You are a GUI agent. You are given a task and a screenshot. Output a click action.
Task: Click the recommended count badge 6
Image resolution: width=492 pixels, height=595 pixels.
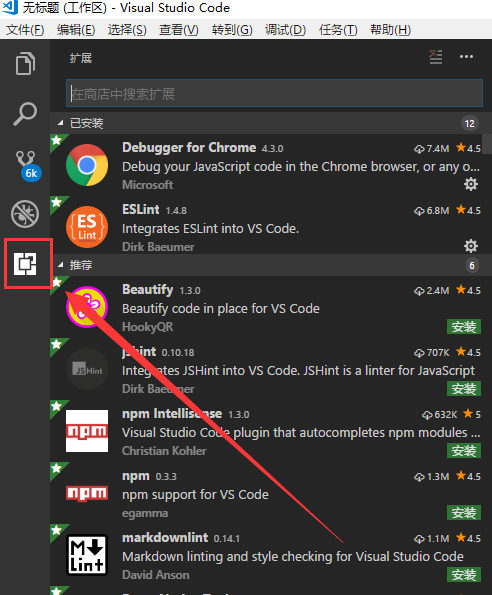tap(472, 265)
